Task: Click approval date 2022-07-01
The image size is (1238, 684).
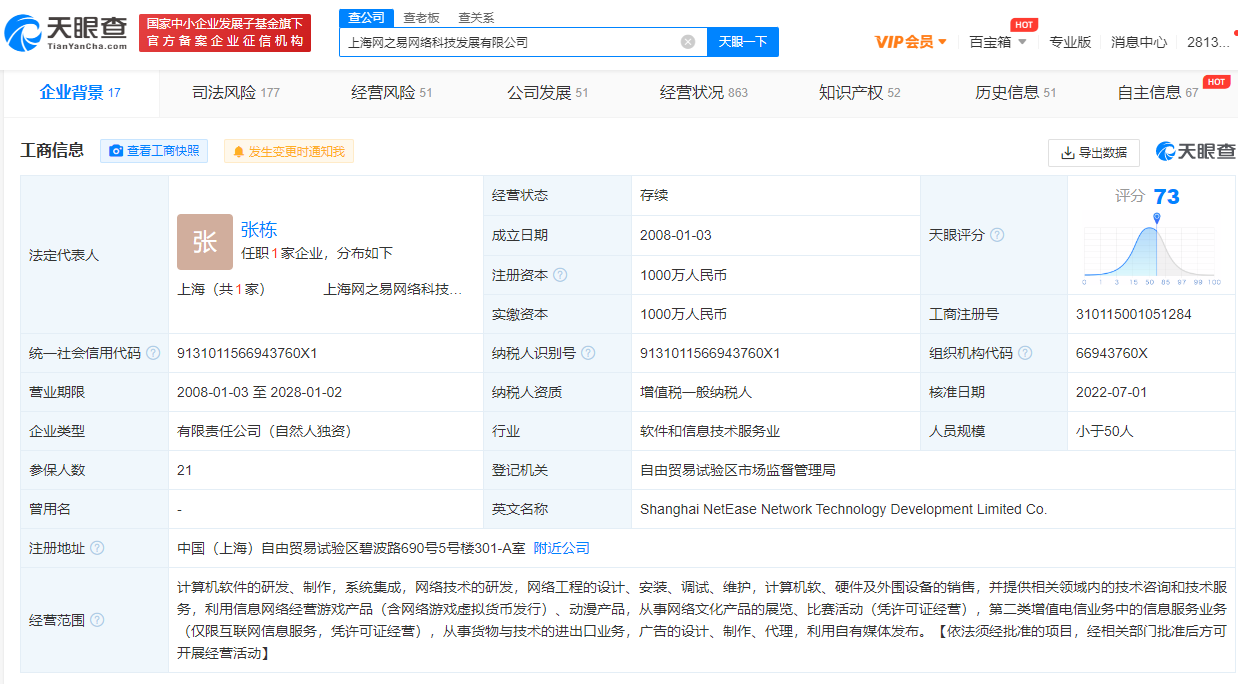Action: click(1112, 392)
